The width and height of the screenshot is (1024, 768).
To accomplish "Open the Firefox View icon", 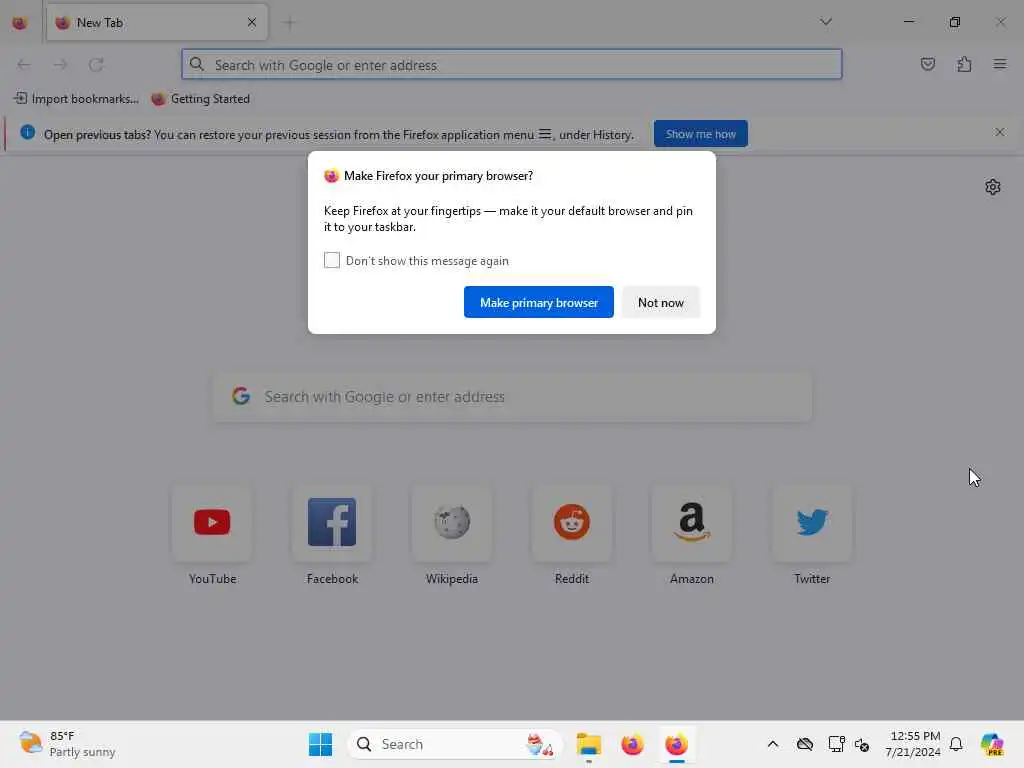I will 20,23.
